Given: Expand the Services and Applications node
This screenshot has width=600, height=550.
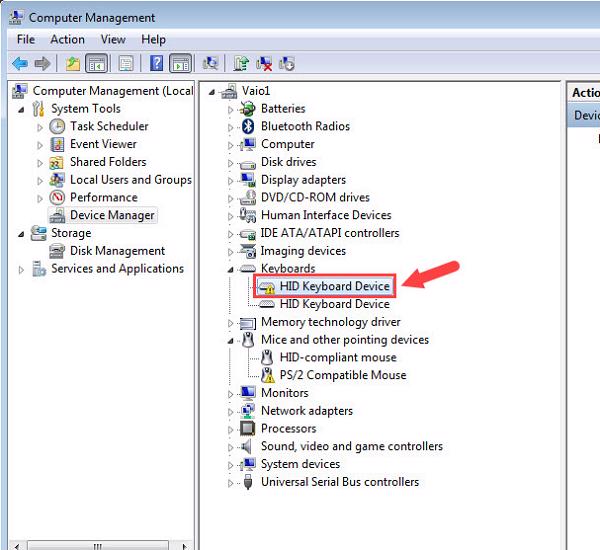Looking at the screenshot, I should tap(22, 270).
